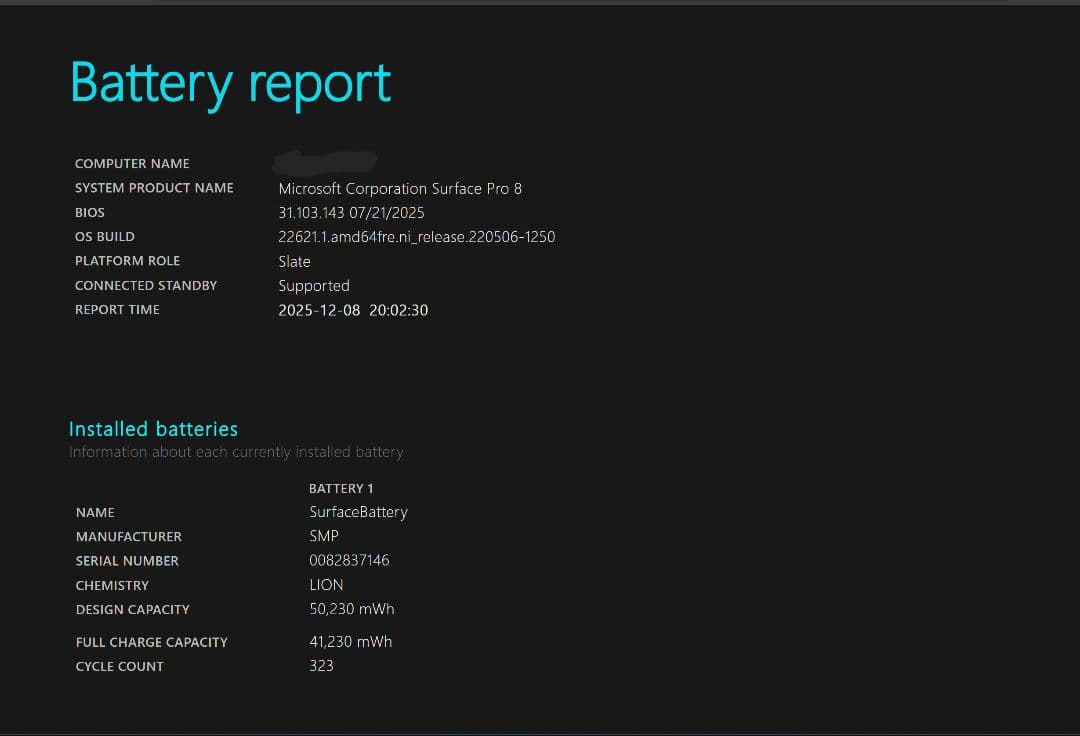Select the Microsoft Corporation Surface Pro 8 text

400,188
